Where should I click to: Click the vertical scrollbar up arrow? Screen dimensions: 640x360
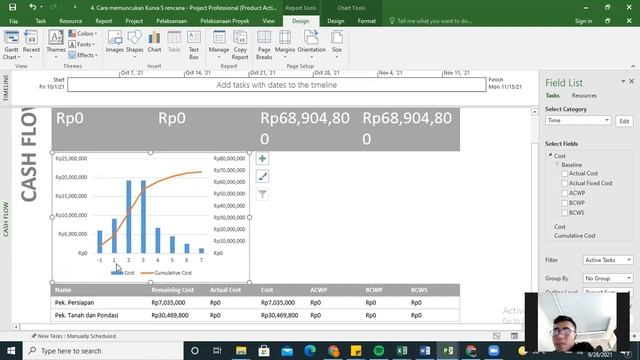[x=535, y=111]
